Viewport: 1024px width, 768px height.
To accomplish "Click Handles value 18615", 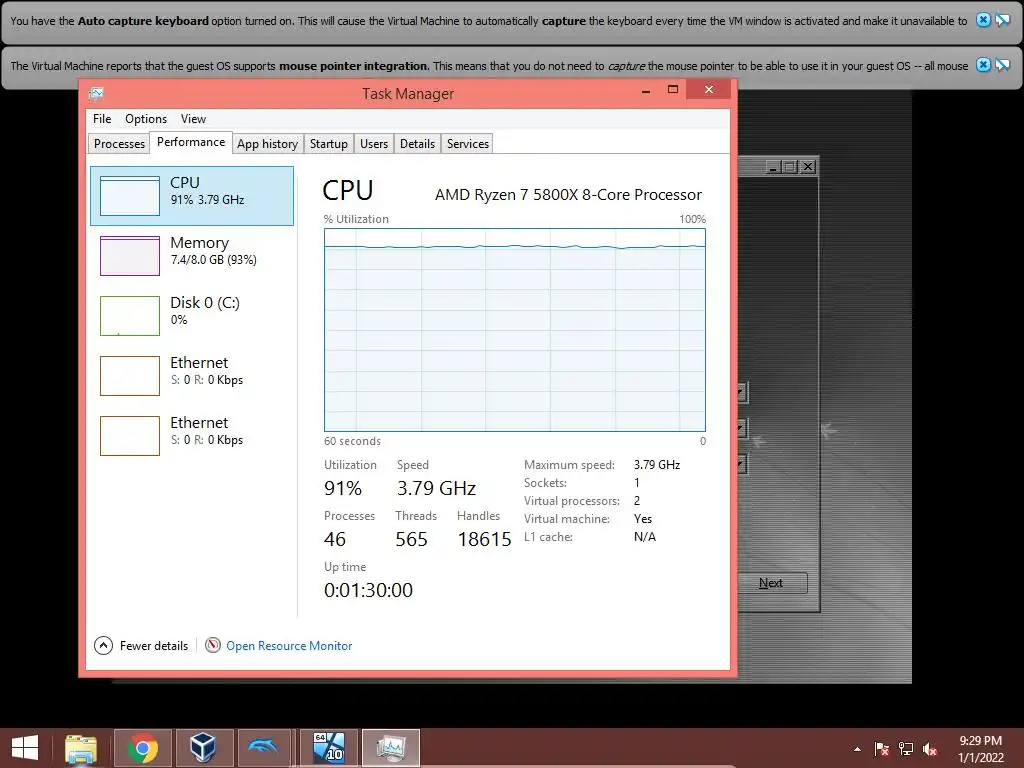I will tap(484, 539).
